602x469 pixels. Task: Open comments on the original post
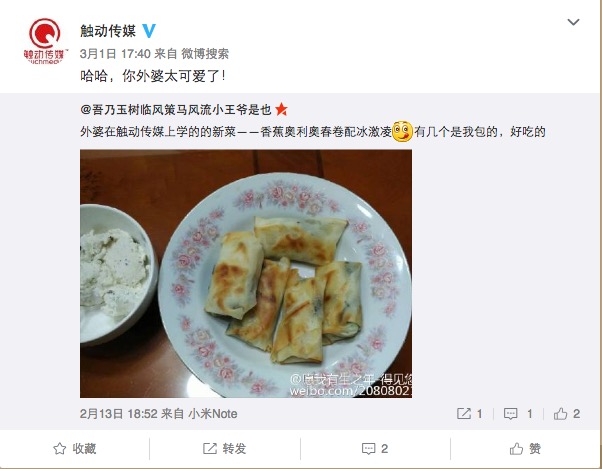click(x=518, y=414)
